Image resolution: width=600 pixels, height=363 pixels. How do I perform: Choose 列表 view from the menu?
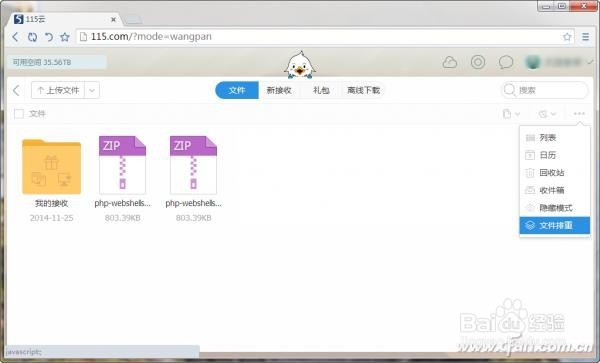(x=554, y=138)
